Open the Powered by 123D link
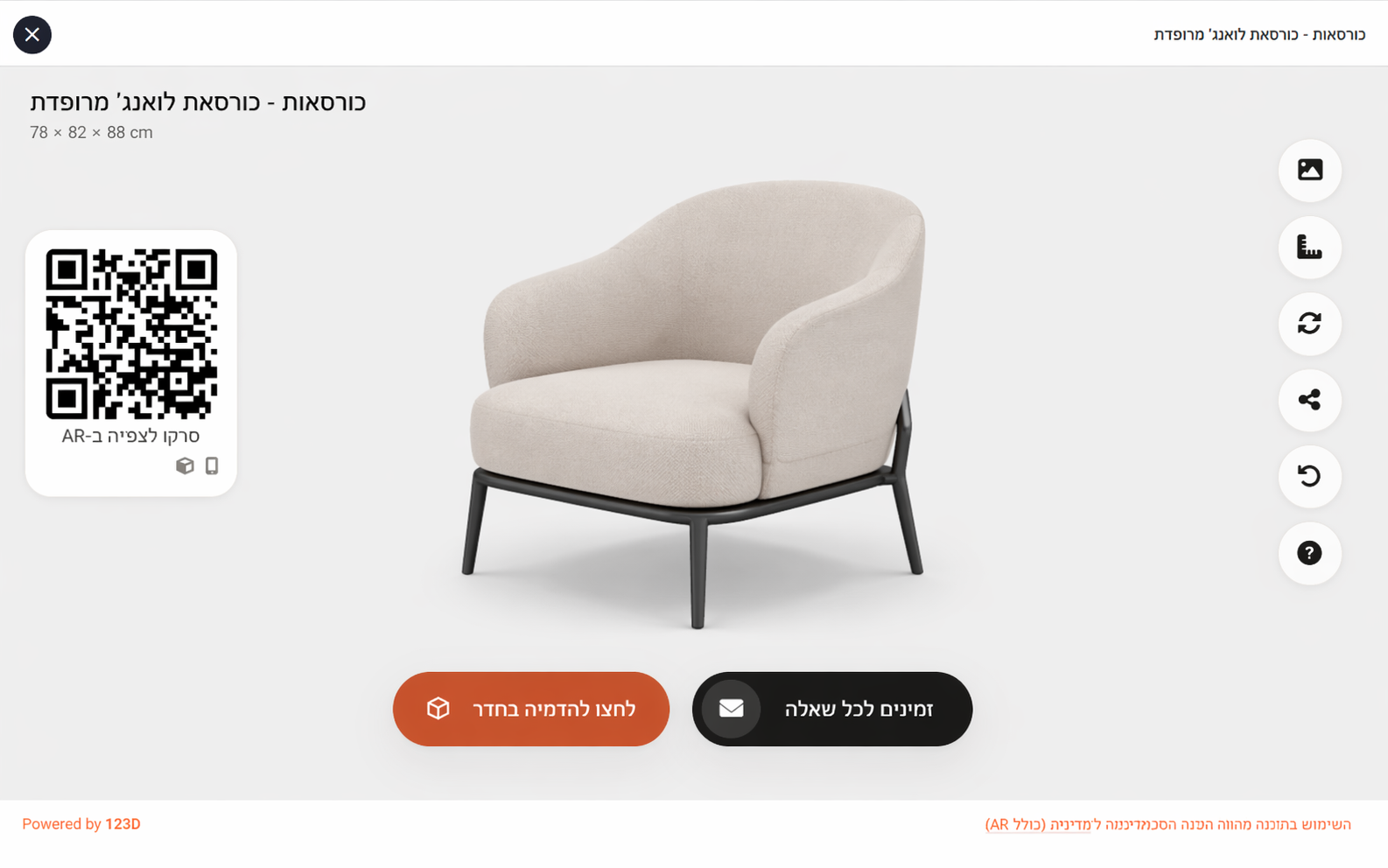Screen dimensions: 1388x868 click(81, 824)
